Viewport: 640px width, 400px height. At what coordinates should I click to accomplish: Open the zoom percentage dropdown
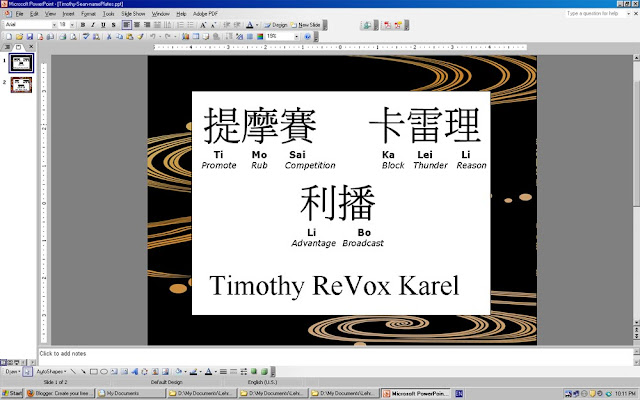(x=296, y=37)
